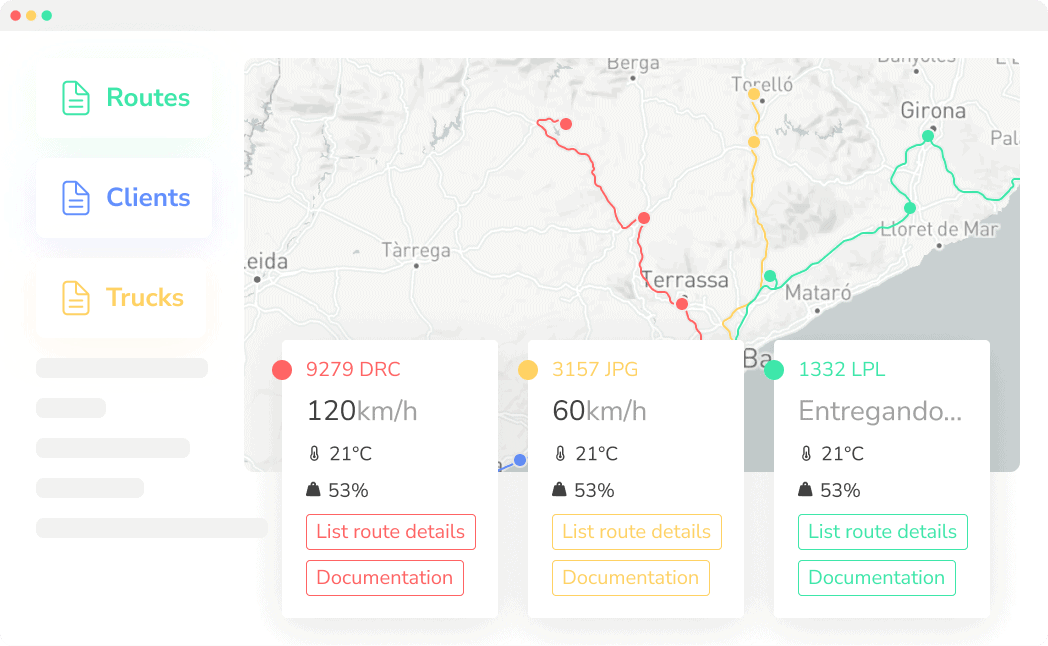Click the green dot beside 1332 LPL

pyautogui.click(x=774, y=370)
